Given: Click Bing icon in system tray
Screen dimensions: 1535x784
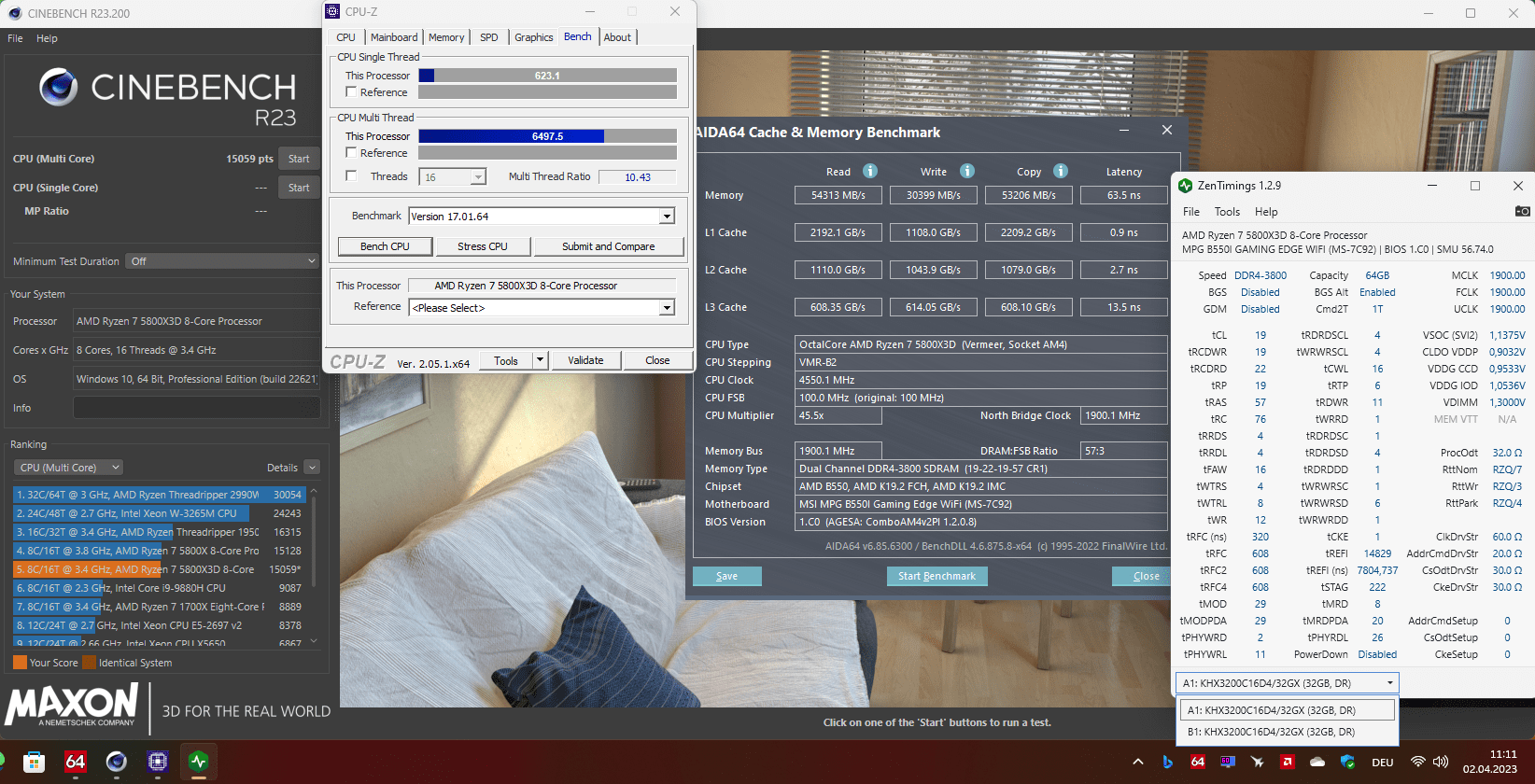Looking at the screenshot, I should pos(1168,762).
